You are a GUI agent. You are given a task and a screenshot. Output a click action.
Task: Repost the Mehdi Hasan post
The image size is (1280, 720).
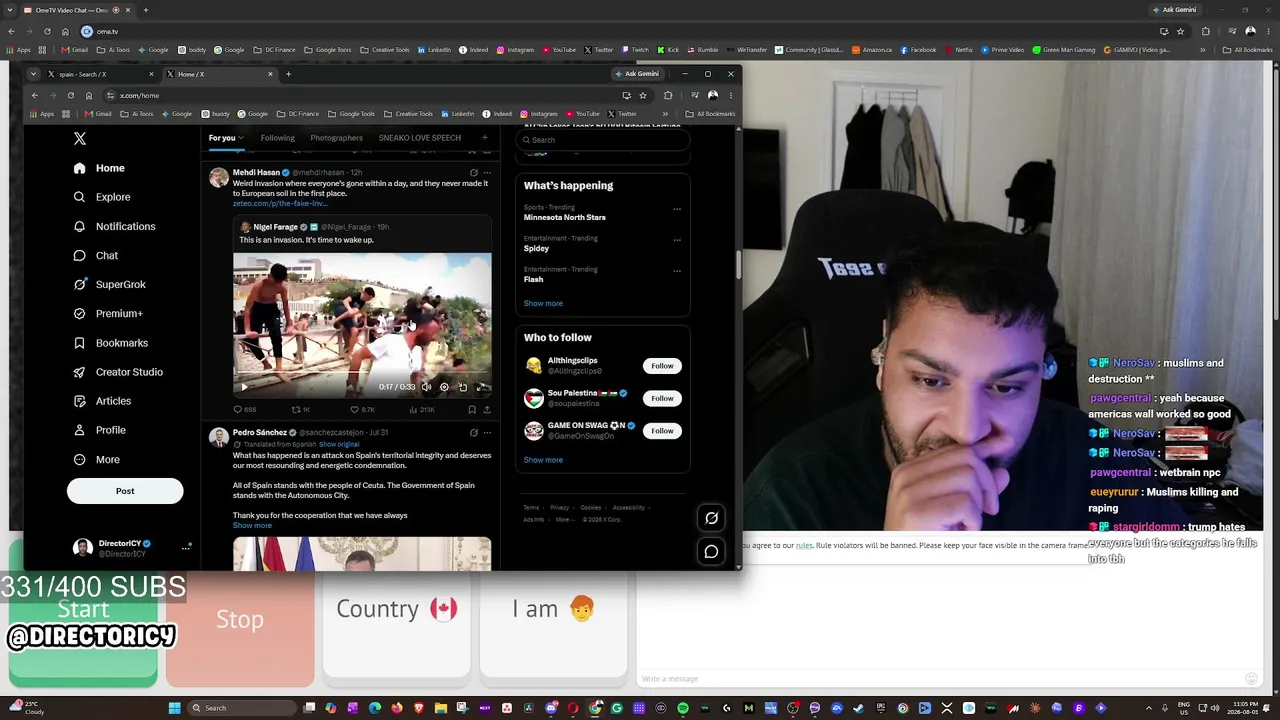[300, 409]
